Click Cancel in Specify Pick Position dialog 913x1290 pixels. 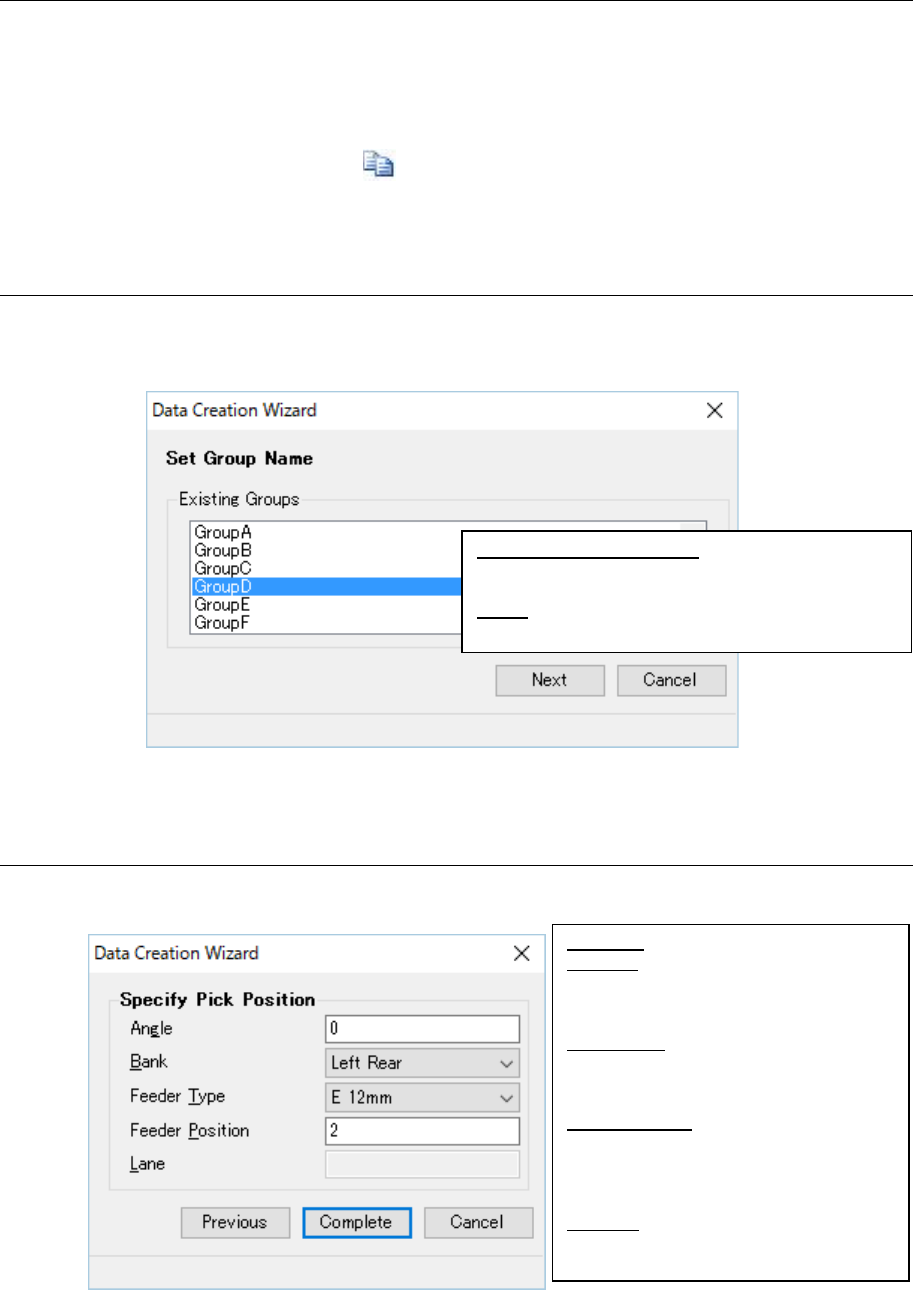[478, 1222]
